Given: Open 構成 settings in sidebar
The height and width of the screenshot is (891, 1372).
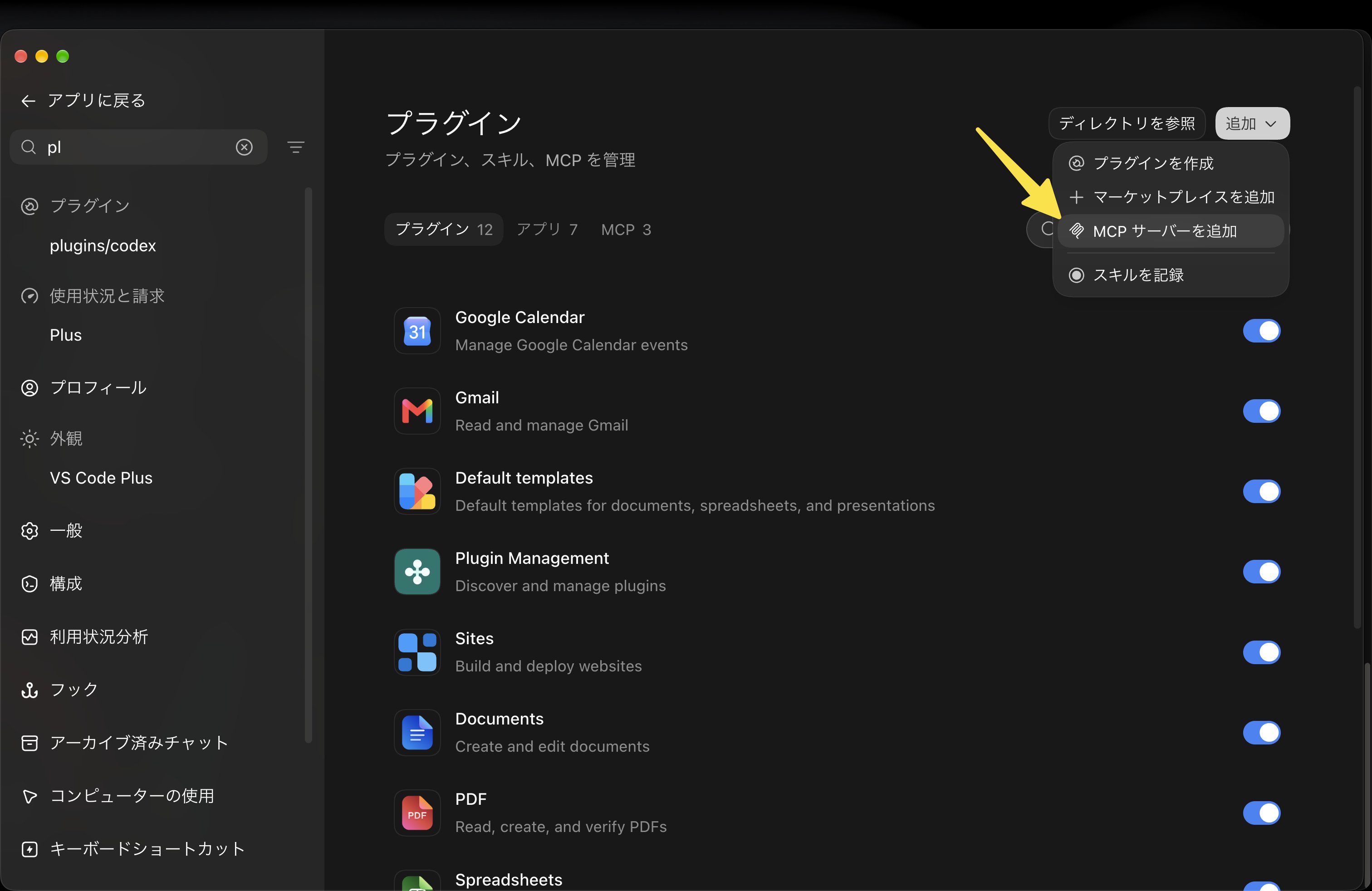Looking at the screenshot, I should pos(52,583).
